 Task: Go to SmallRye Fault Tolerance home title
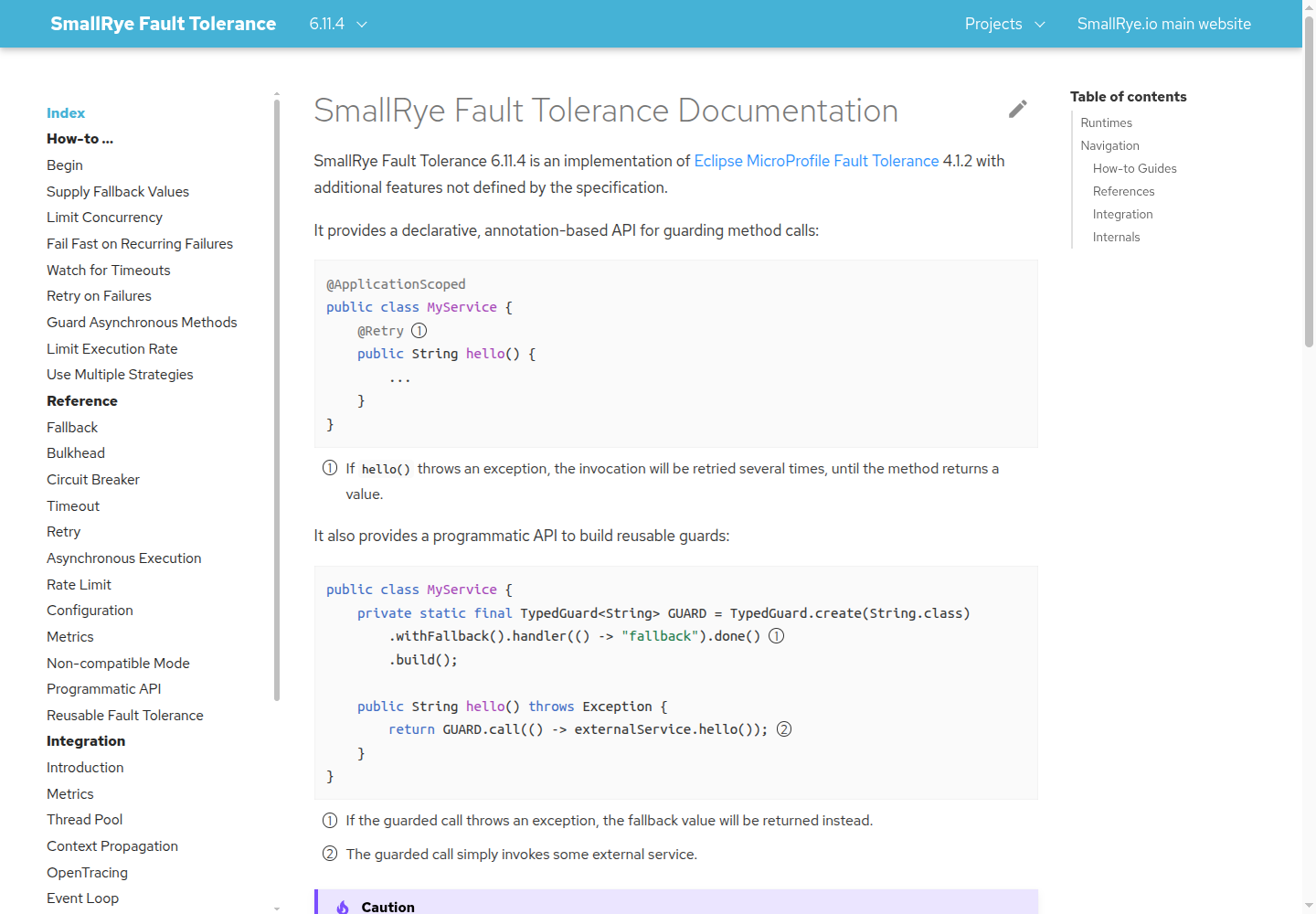point(163,24)
